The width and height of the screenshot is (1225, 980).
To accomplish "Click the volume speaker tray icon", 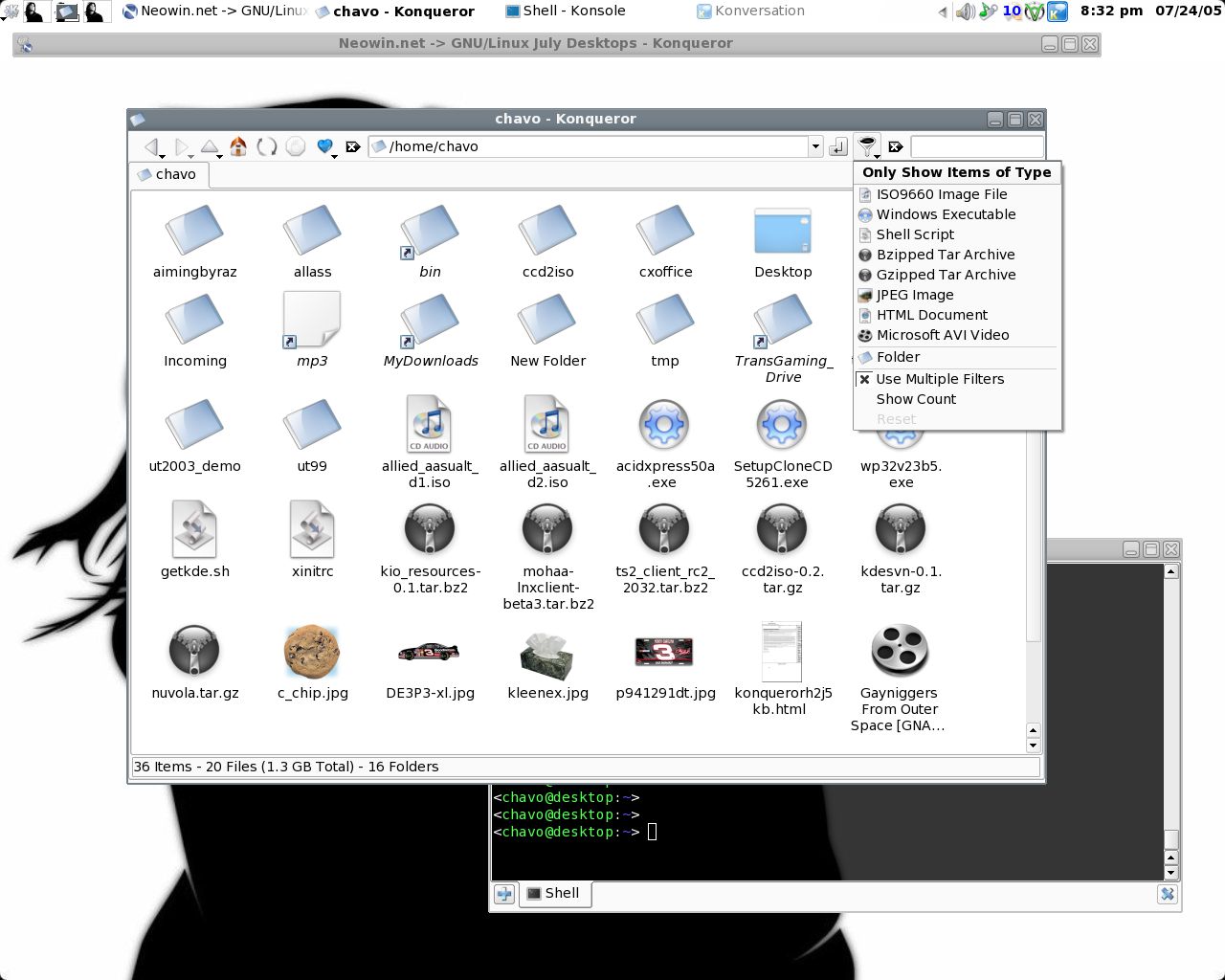I will 964,11.
